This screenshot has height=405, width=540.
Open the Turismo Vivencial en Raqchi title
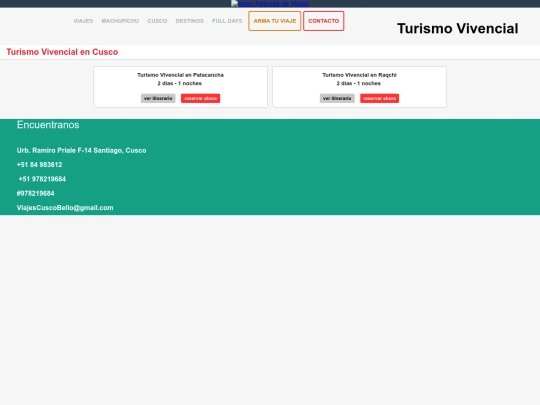[360, 75]
